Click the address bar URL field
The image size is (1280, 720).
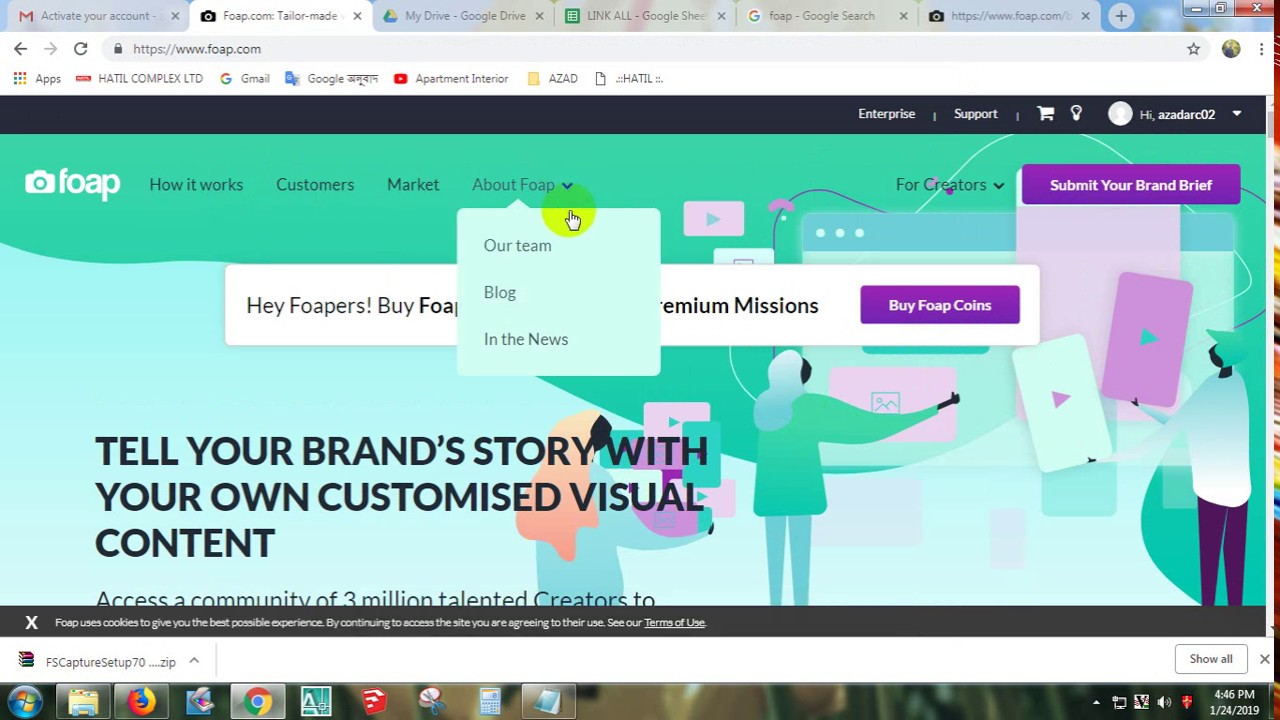[640, 48]
